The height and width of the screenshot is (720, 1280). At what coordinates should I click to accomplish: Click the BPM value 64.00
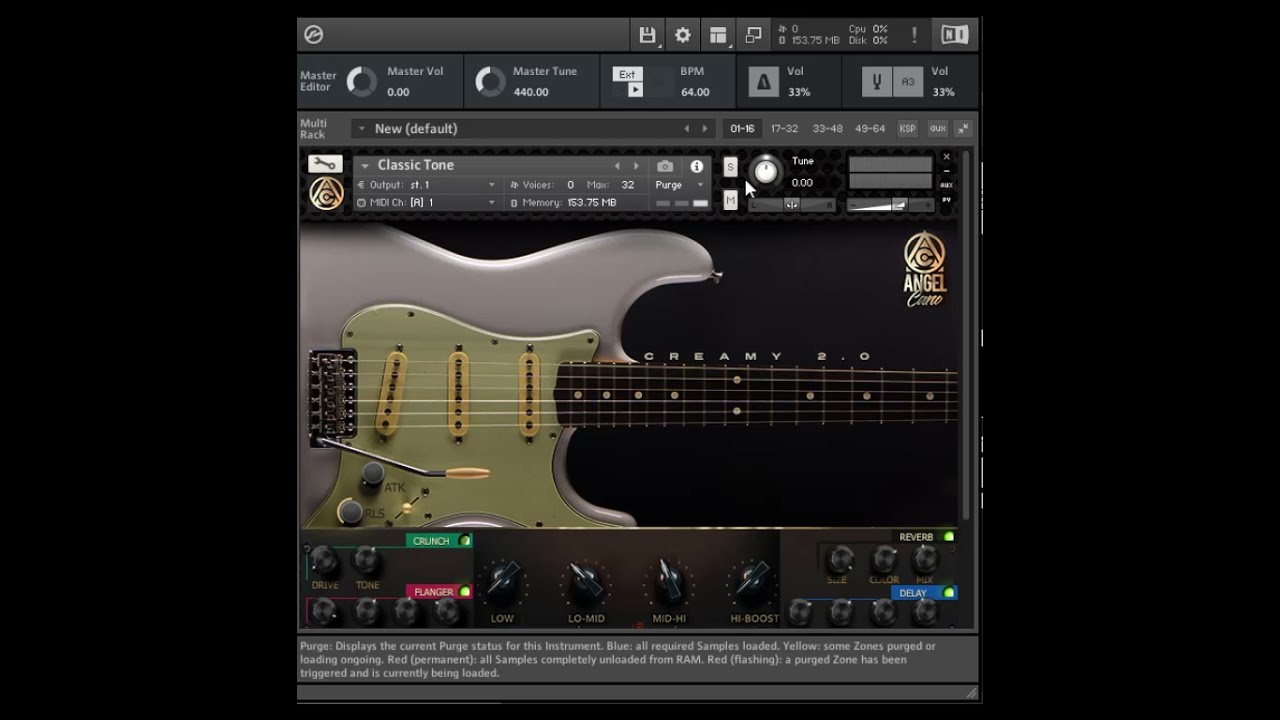pyautogui.click(x=695, y=92)
